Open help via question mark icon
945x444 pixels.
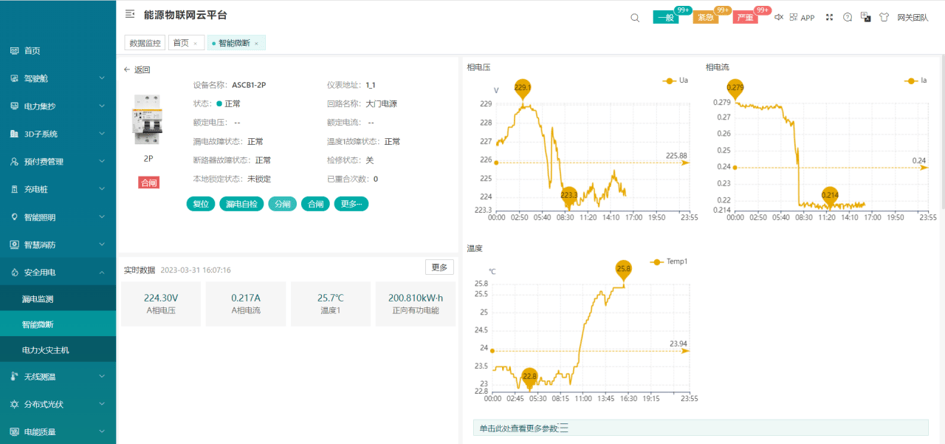click(x=848, y=17)
